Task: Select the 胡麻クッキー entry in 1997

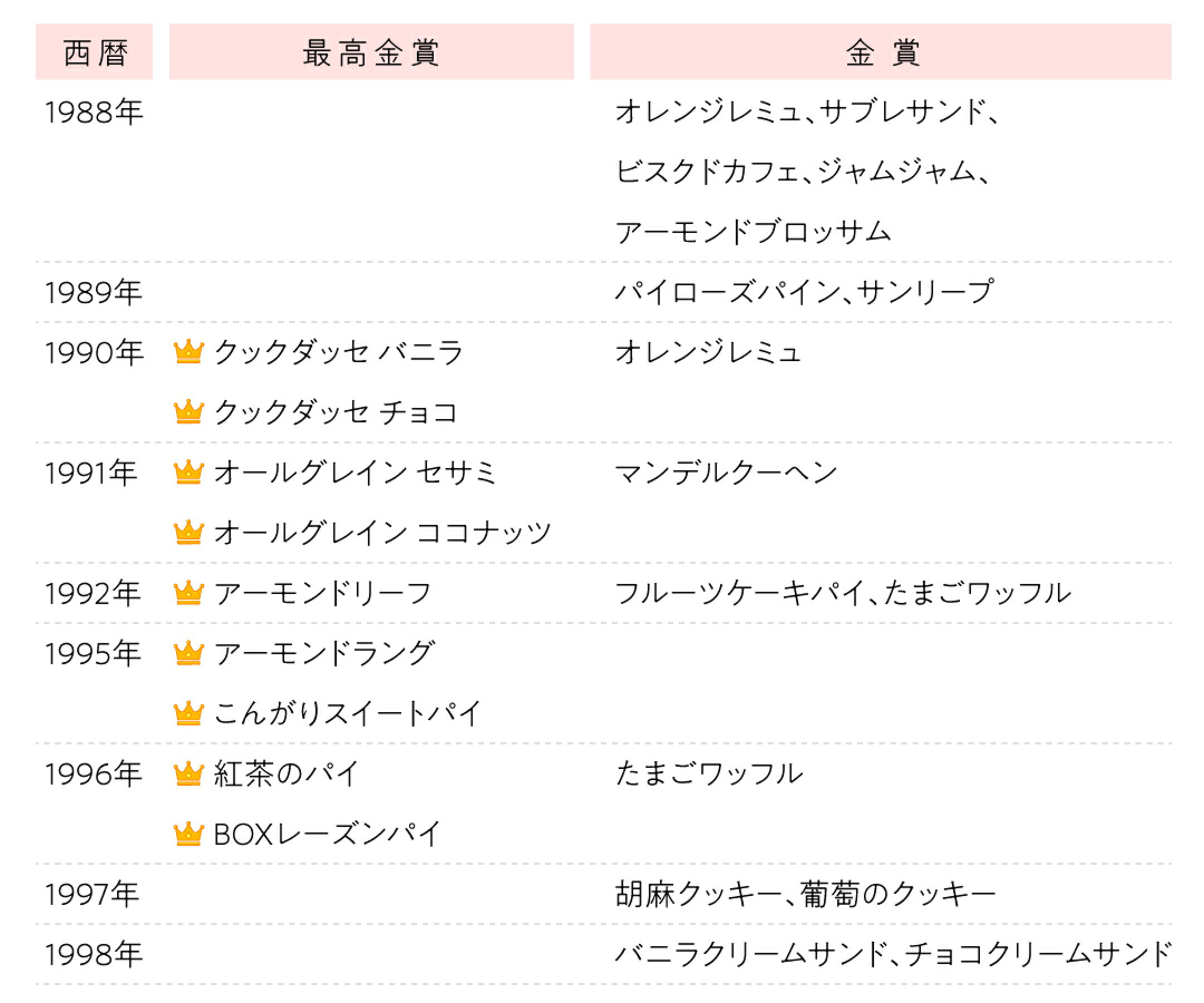Action: pos(698,894)
